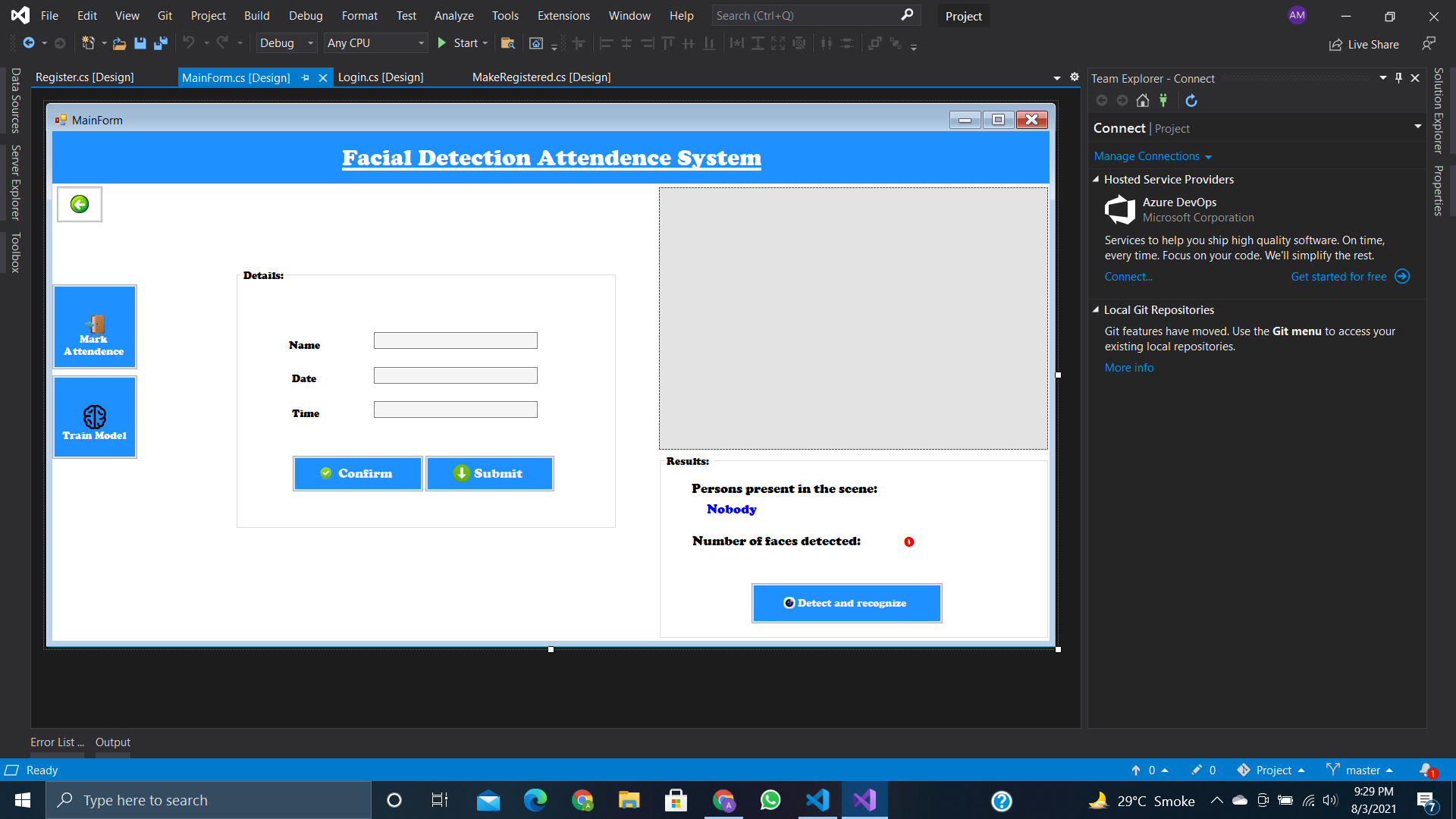
Task: Open the Git menu
Action: pyautogui.click(x=165, y=15)
